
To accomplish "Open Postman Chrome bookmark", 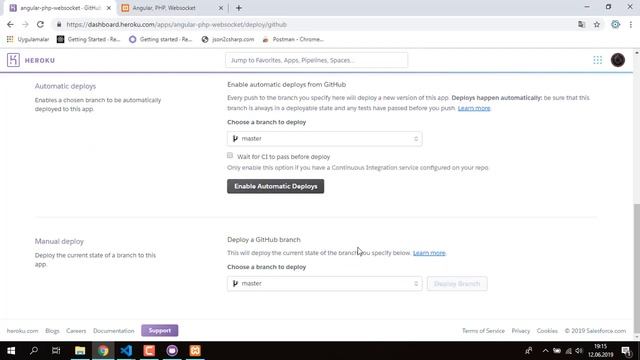I will (x=293, y=39).
